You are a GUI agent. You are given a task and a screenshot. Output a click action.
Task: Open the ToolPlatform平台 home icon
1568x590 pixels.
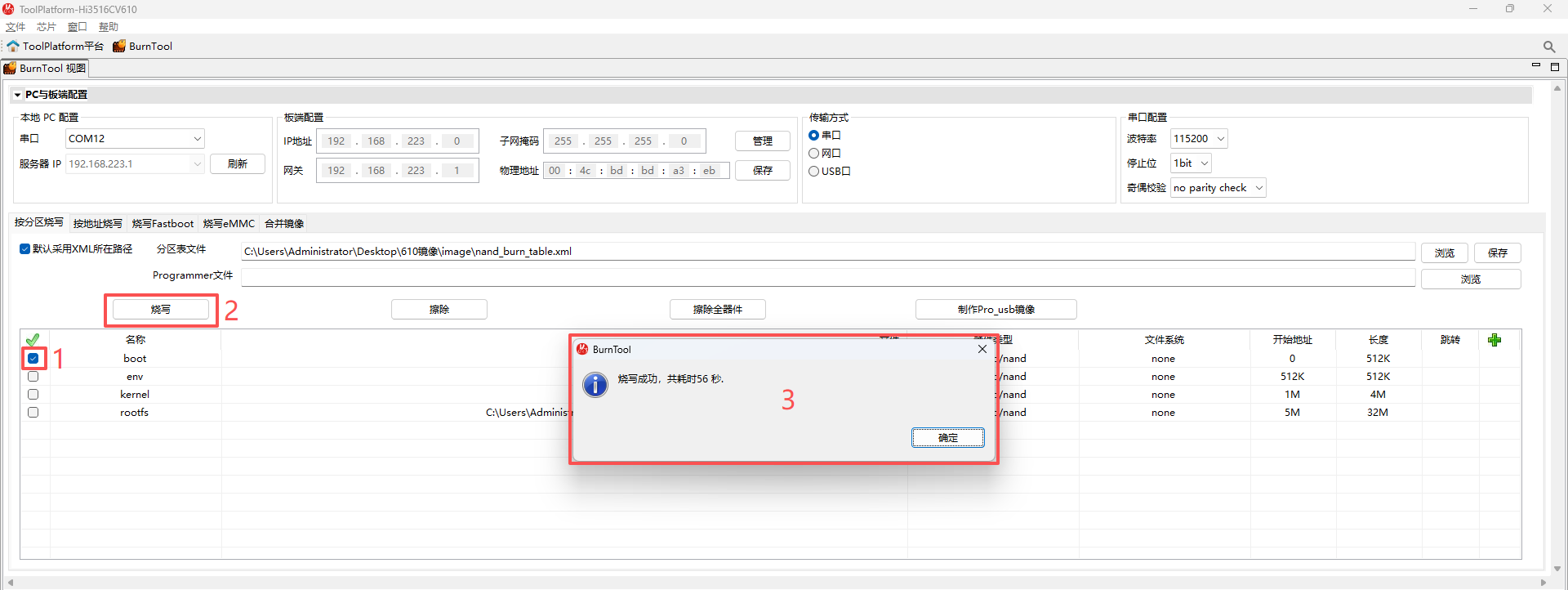point(13,46)
